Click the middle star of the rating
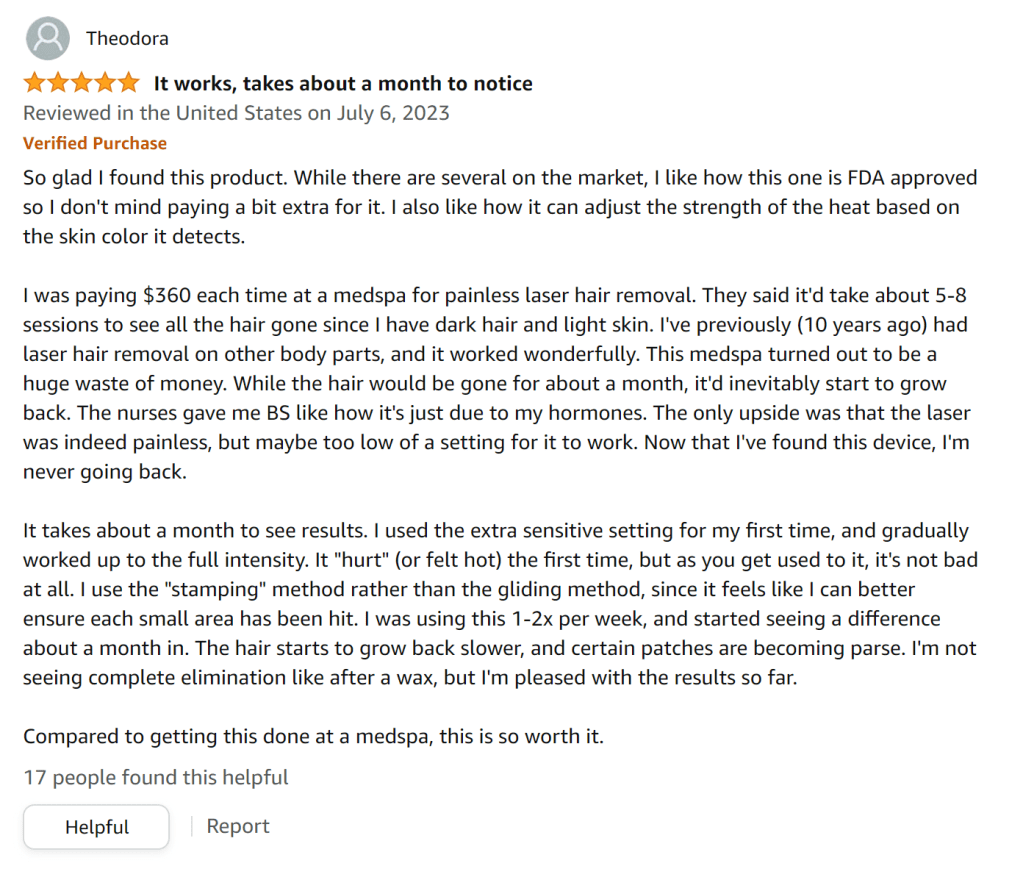 [82, 83]
